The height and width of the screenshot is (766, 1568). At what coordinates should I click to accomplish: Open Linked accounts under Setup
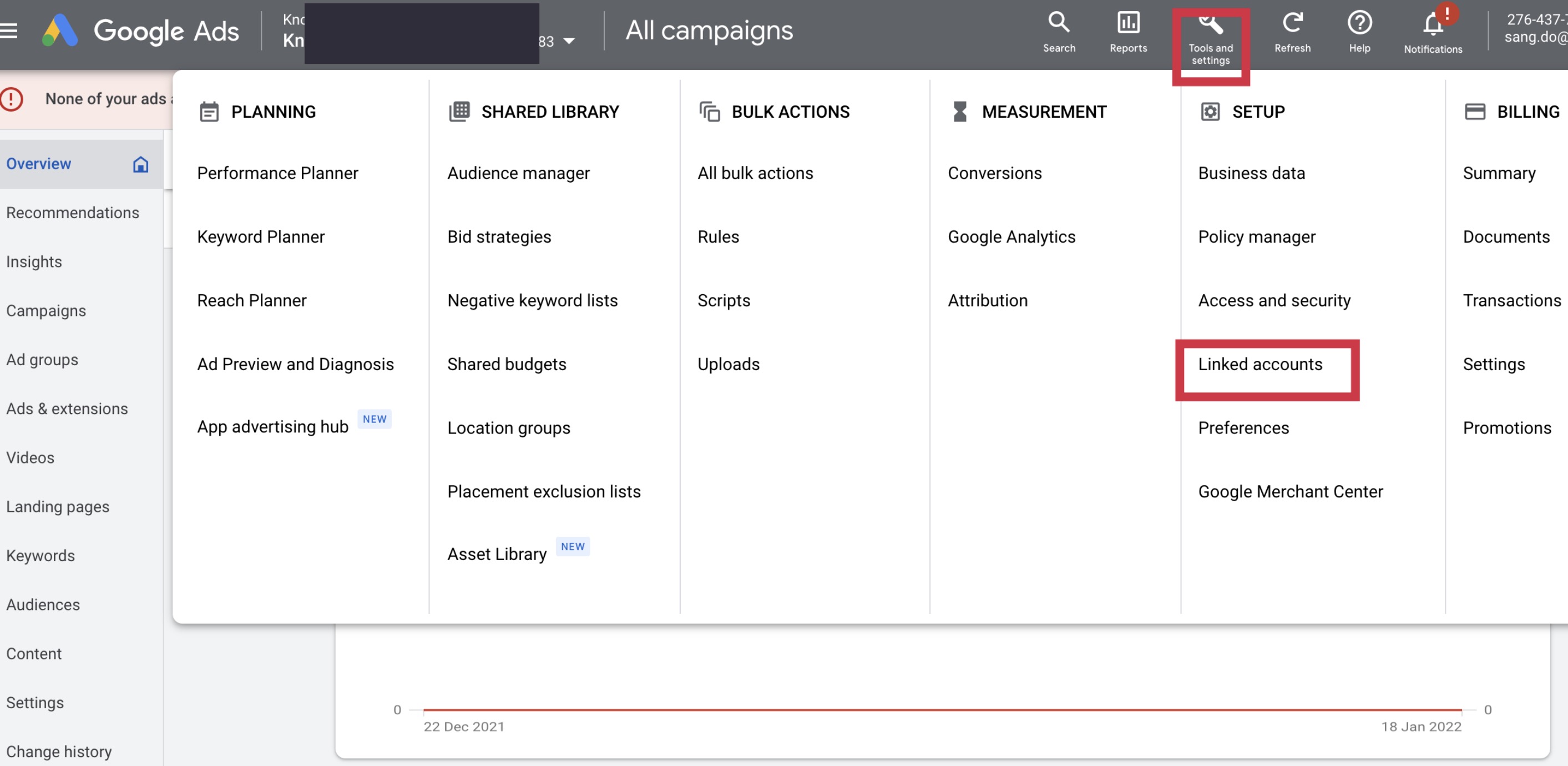click(1260, 364)
